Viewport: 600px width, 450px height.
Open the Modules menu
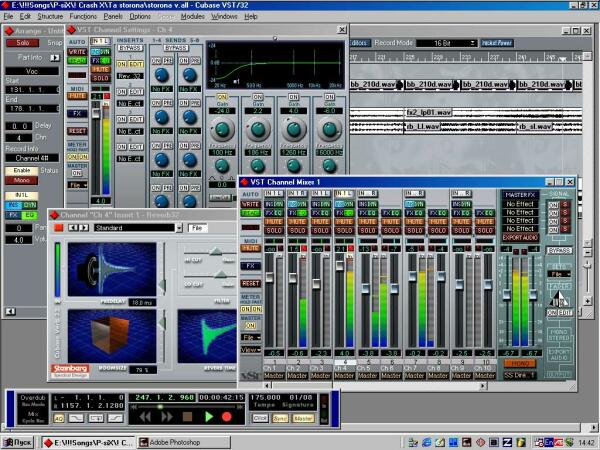192,16
